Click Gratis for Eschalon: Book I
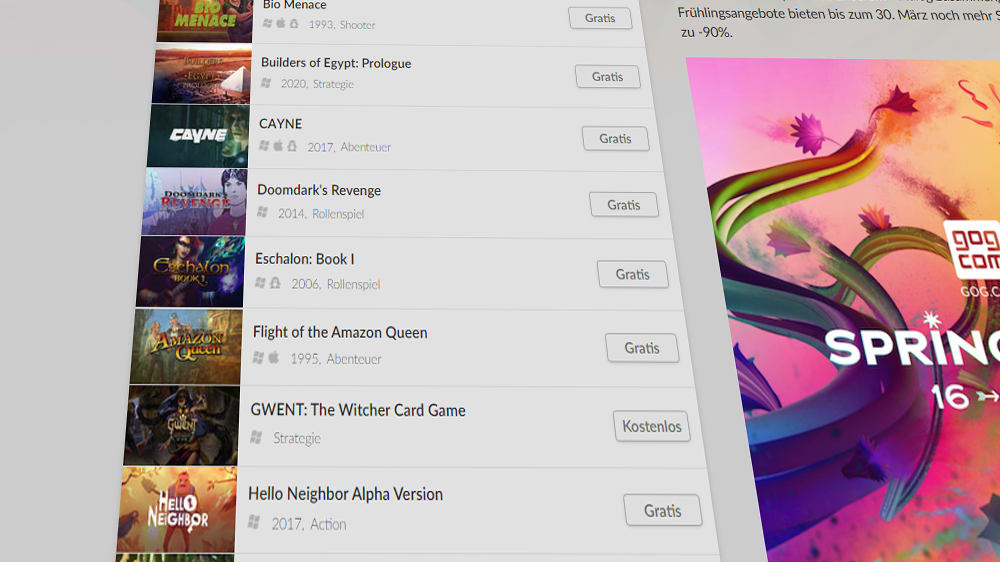 [633, 274]
